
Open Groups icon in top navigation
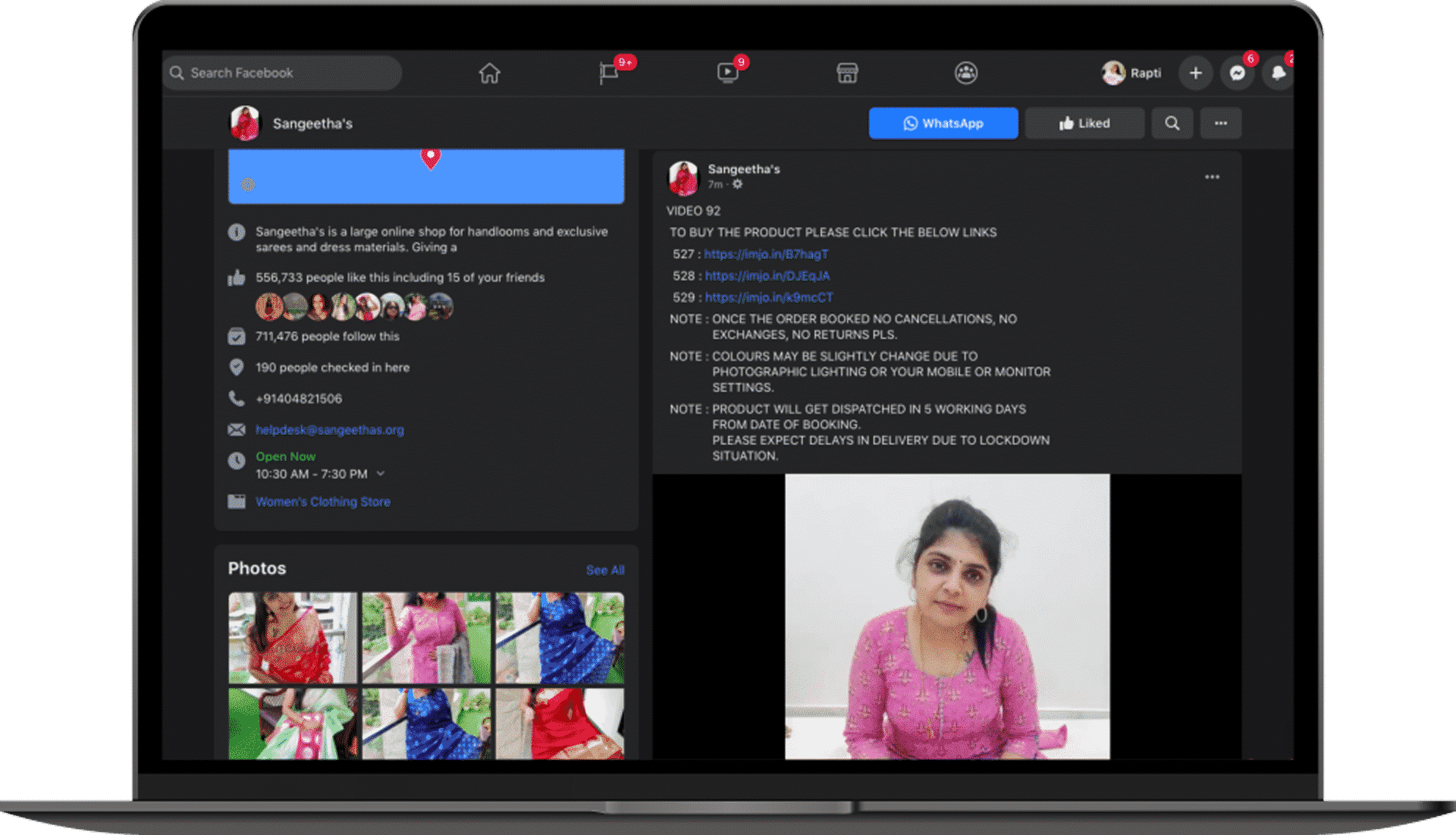pos(966,73)
